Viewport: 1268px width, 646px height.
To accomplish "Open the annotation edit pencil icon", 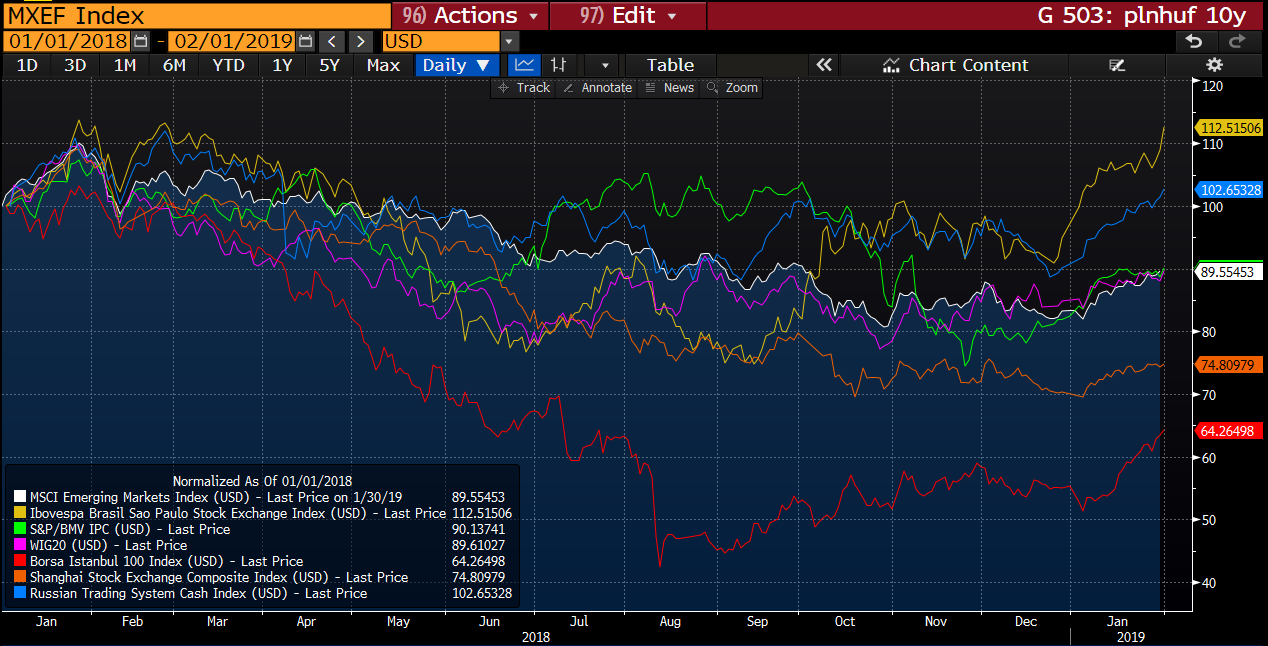I will click(1118, 65).
